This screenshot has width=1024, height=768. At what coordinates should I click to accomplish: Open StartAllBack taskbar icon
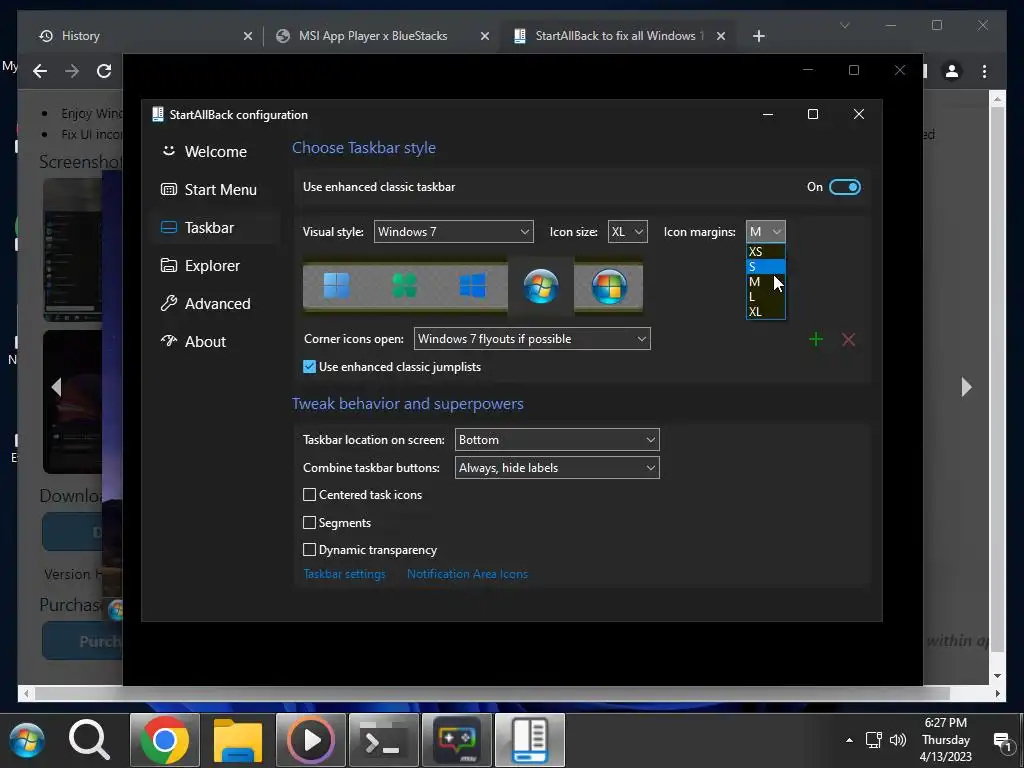(530, 741)
